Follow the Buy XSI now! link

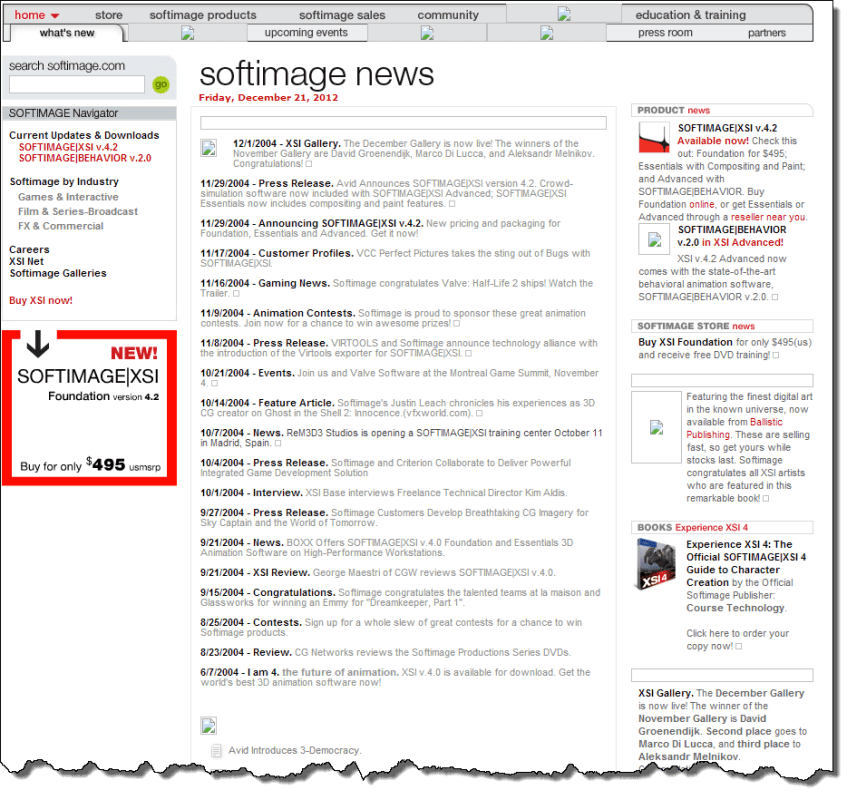[x=41, y=300]
